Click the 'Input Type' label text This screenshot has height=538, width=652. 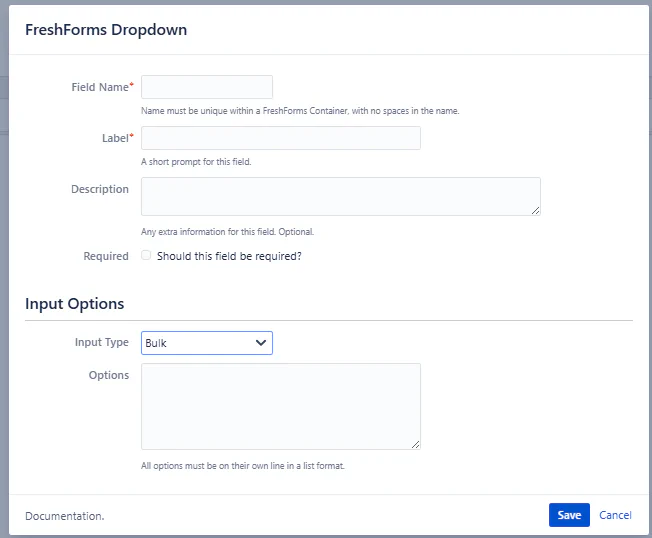tap(102, 342)
